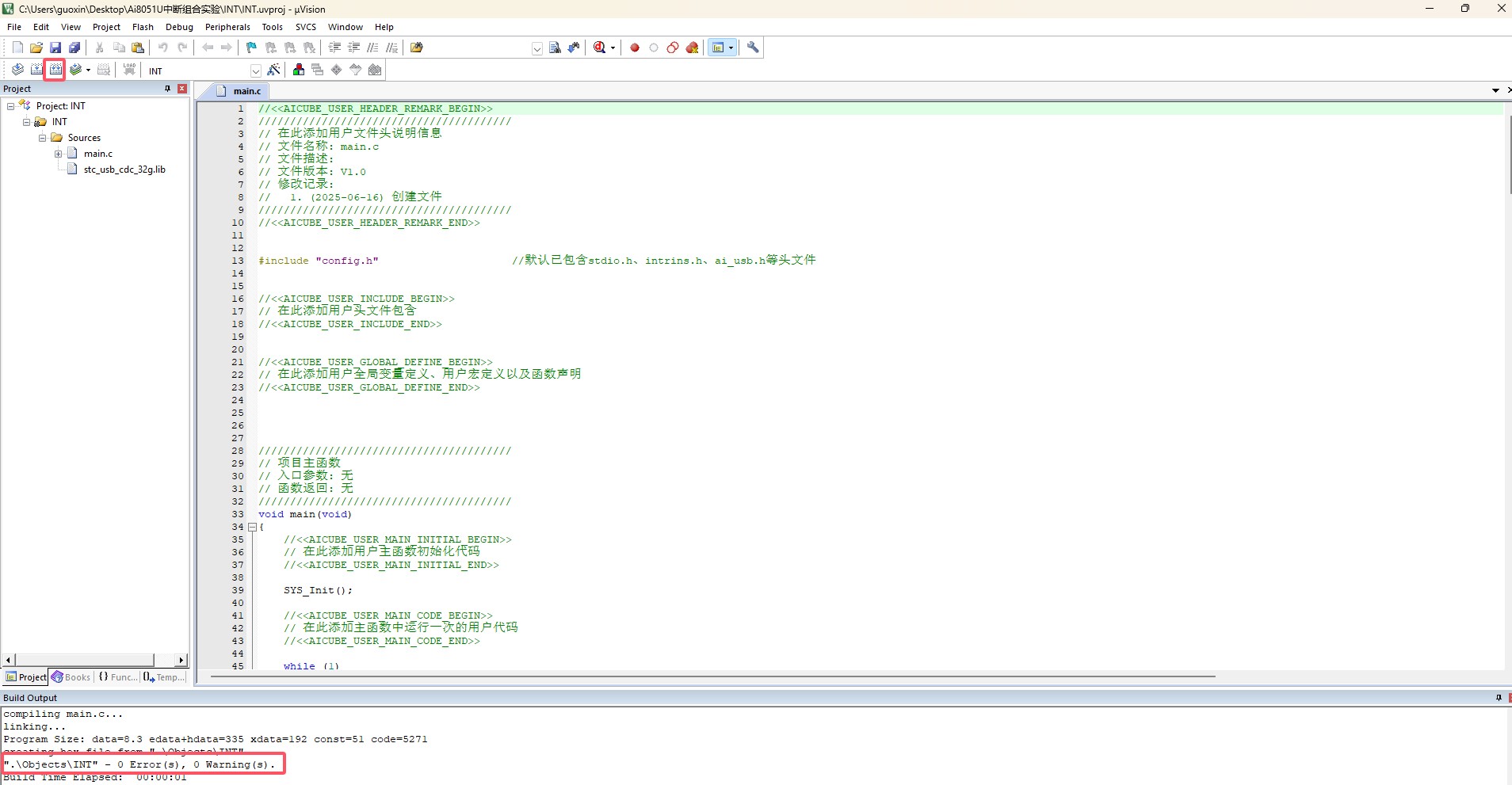Select stc_usb_cdc_32g.lib in project tree
1512x785 pixels.
coord(124,170)
